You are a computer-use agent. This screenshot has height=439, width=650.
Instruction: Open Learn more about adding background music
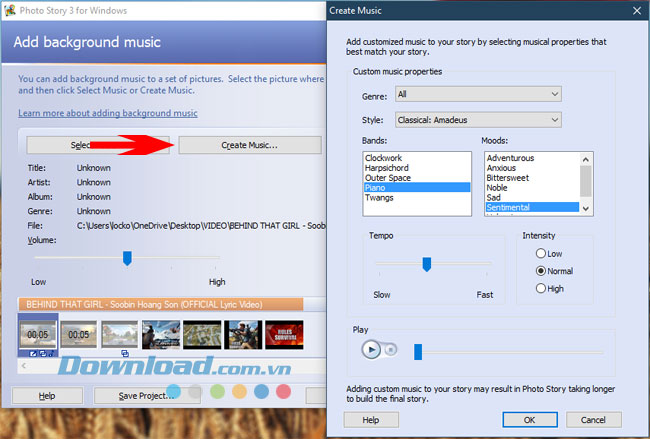(108, 113)
